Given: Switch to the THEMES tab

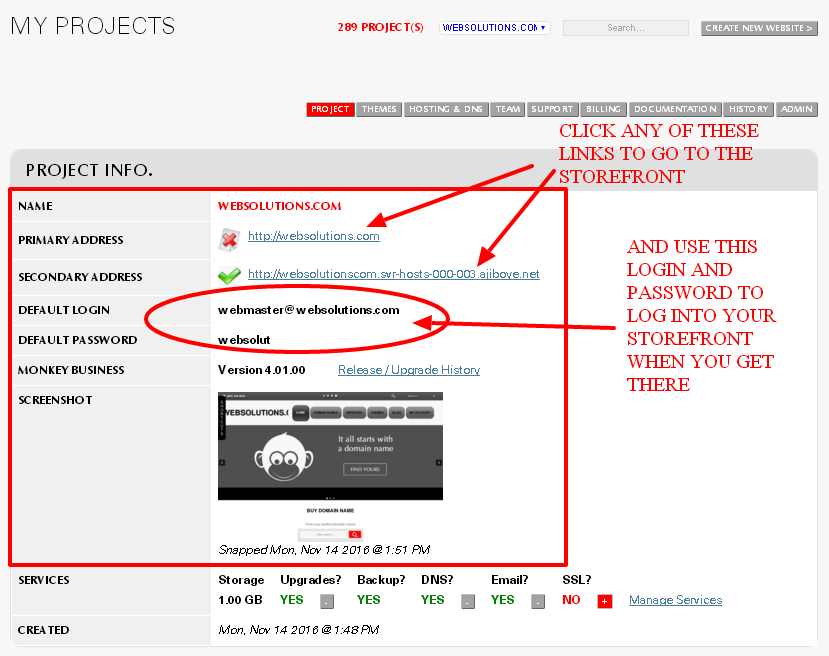Looking at the screenshot, I should click(x=379, y=109).
